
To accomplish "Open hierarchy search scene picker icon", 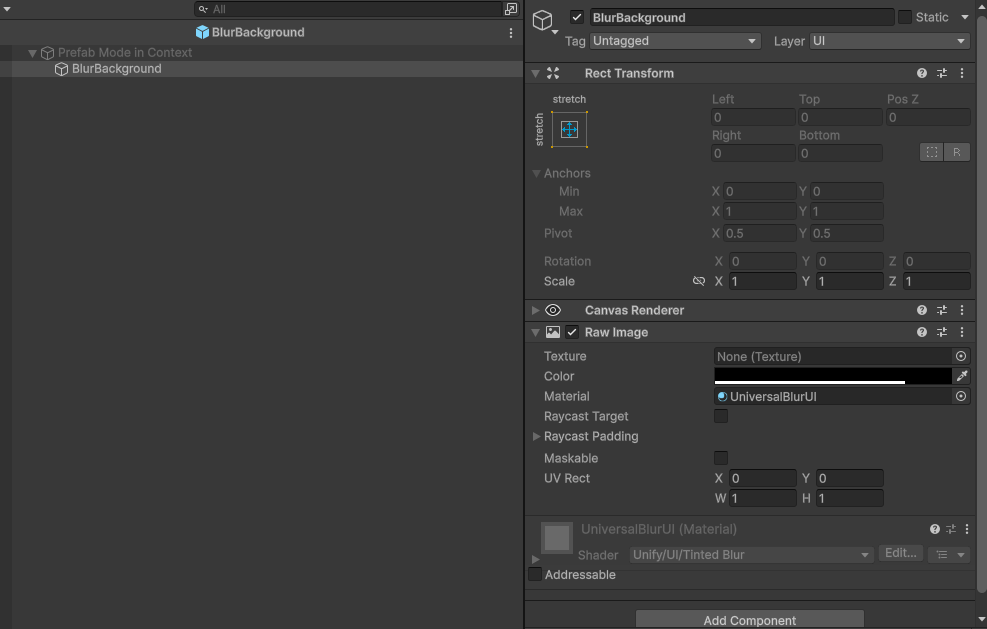I will [x=510, y=9].
